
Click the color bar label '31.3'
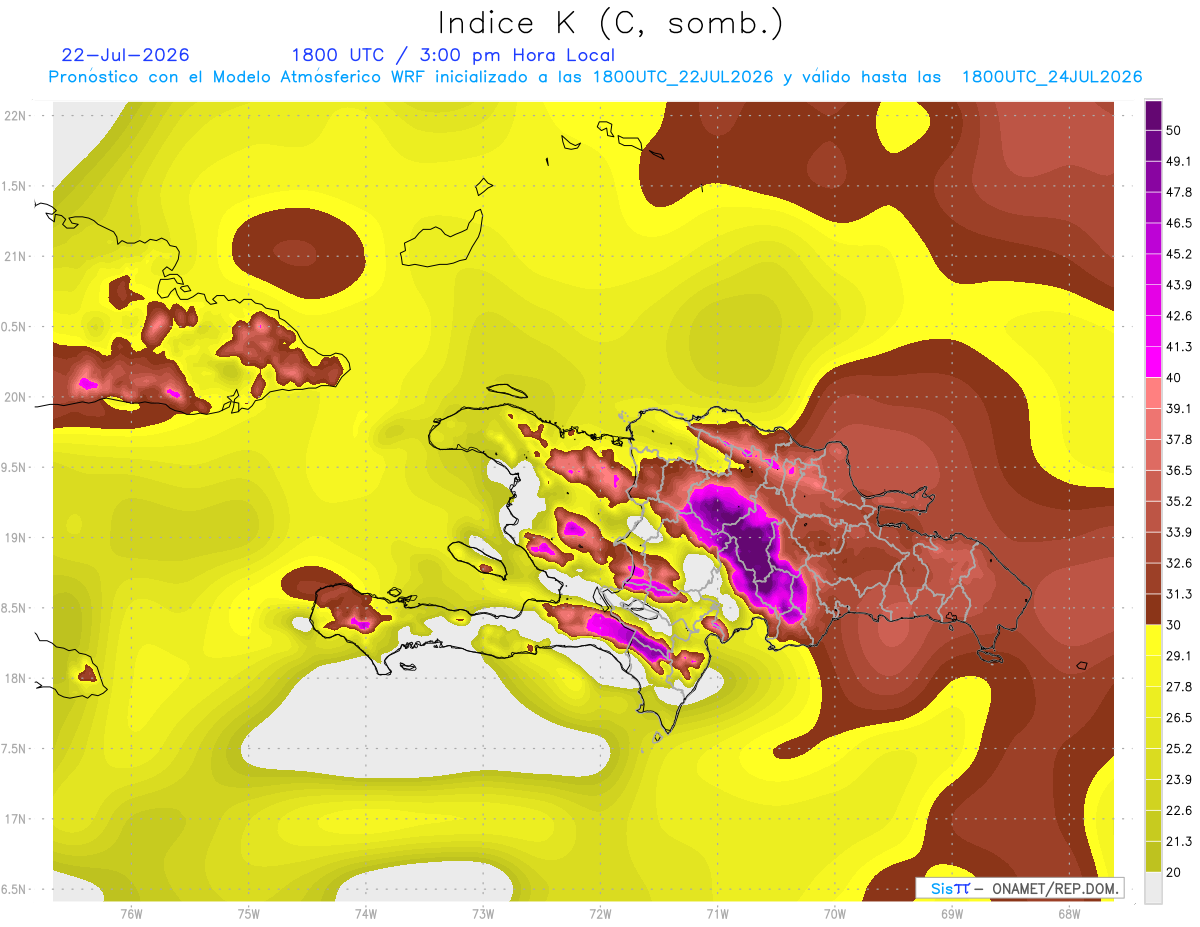point(1179,594)
